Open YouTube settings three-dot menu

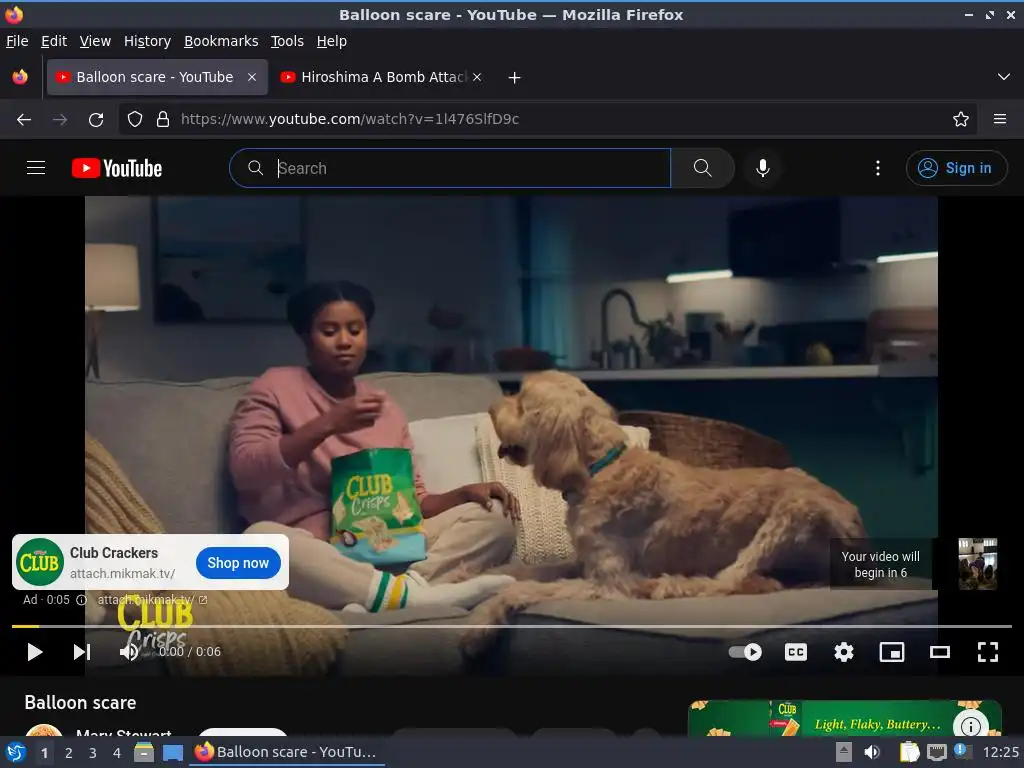[877, 168]
